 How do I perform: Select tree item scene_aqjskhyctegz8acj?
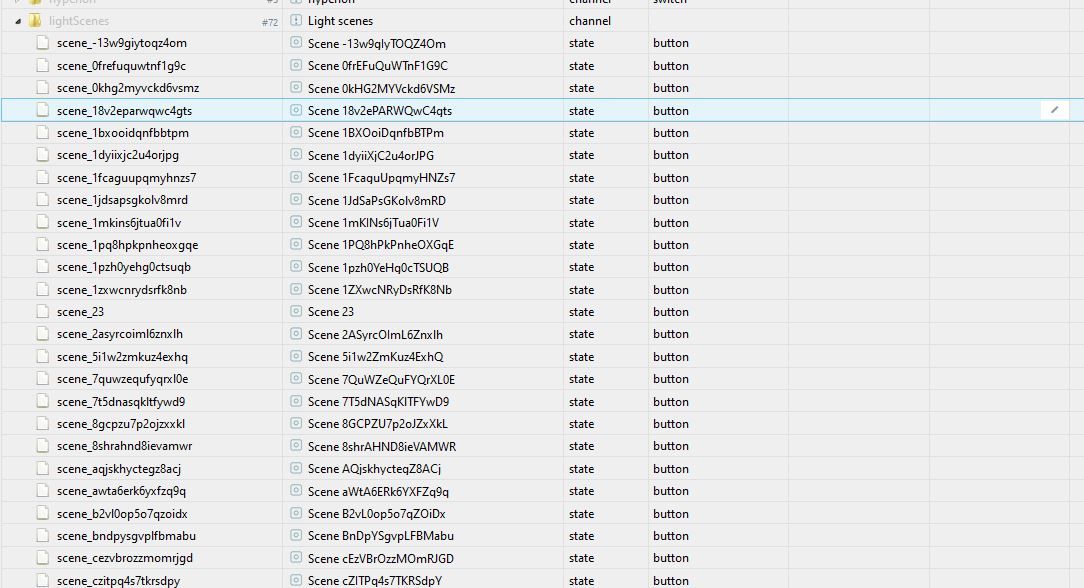119,468
